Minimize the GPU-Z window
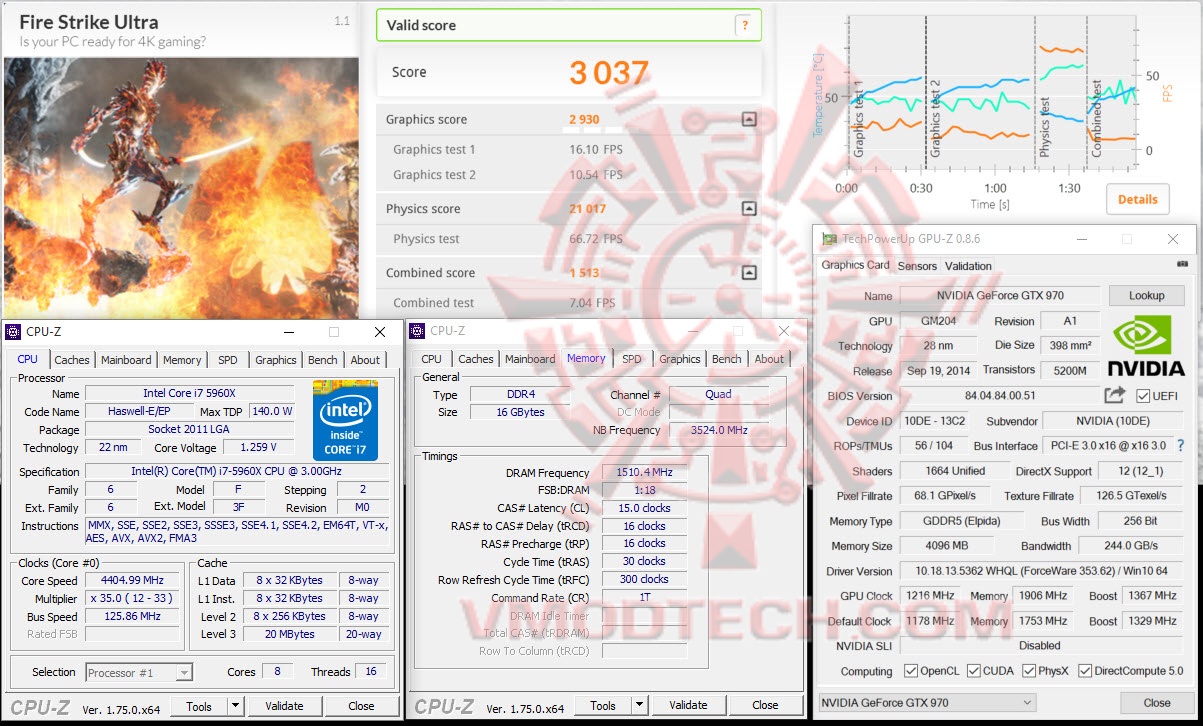 coord(1080,240)
